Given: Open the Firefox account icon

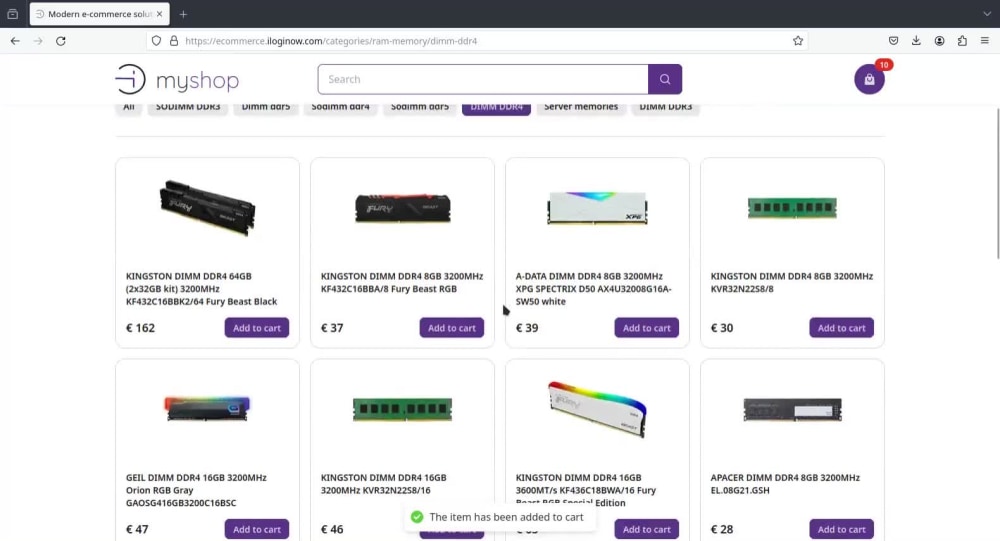Looking at the screenshot, I should pyautogui.click(x=939, y=41).
